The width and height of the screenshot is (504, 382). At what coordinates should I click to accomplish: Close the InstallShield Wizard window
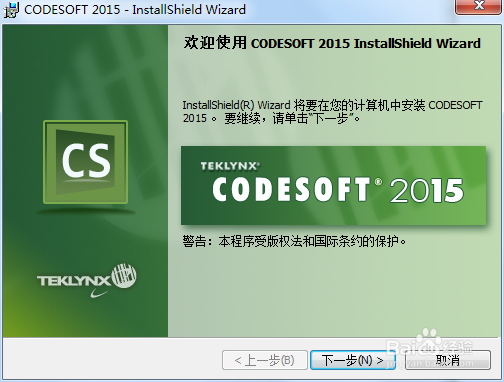click(479, 6)
